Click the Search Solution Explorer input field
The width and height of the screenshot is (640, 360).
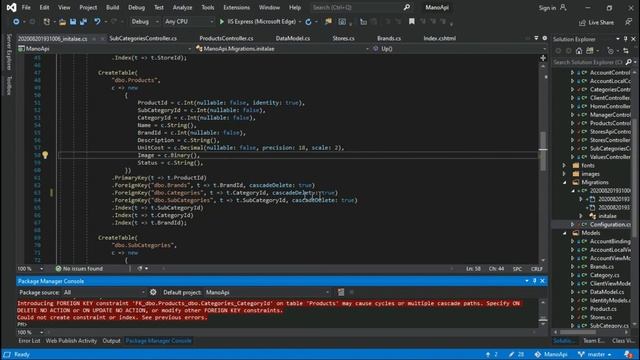[588, 62]
